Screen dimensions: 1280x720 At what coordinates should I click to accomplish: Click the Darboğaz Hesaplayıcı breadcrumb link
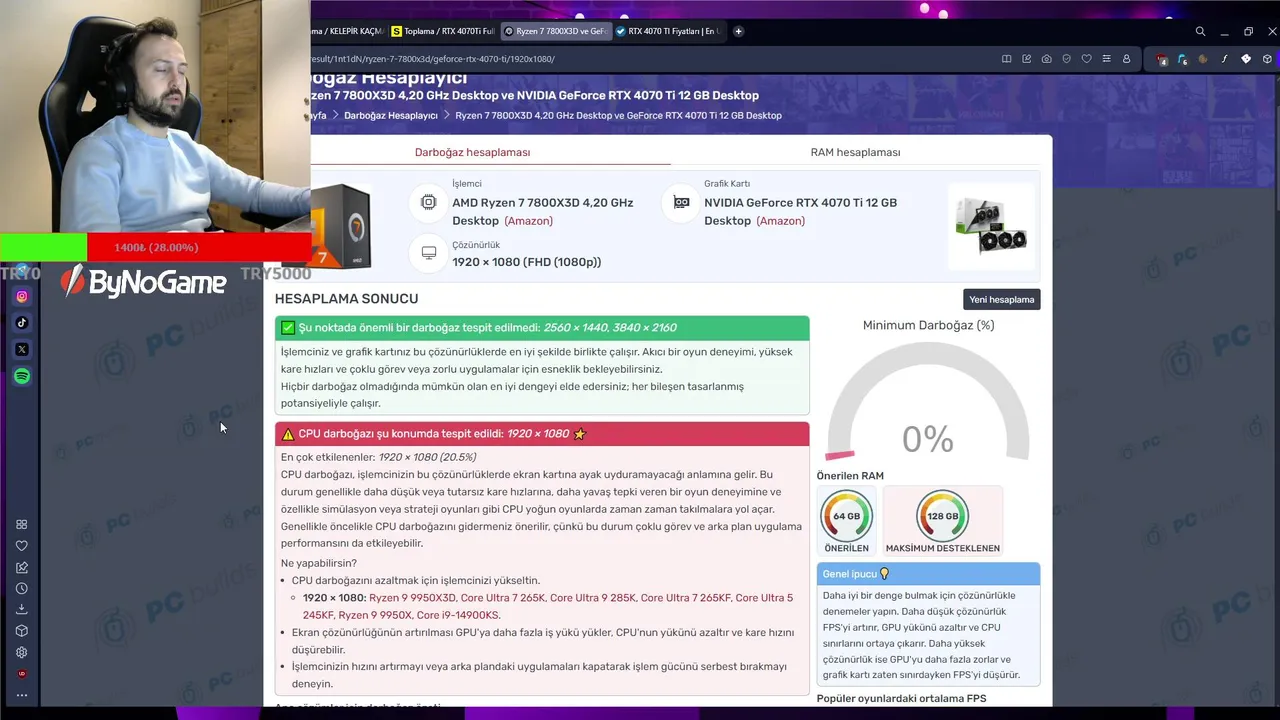(x=391, y=115)
